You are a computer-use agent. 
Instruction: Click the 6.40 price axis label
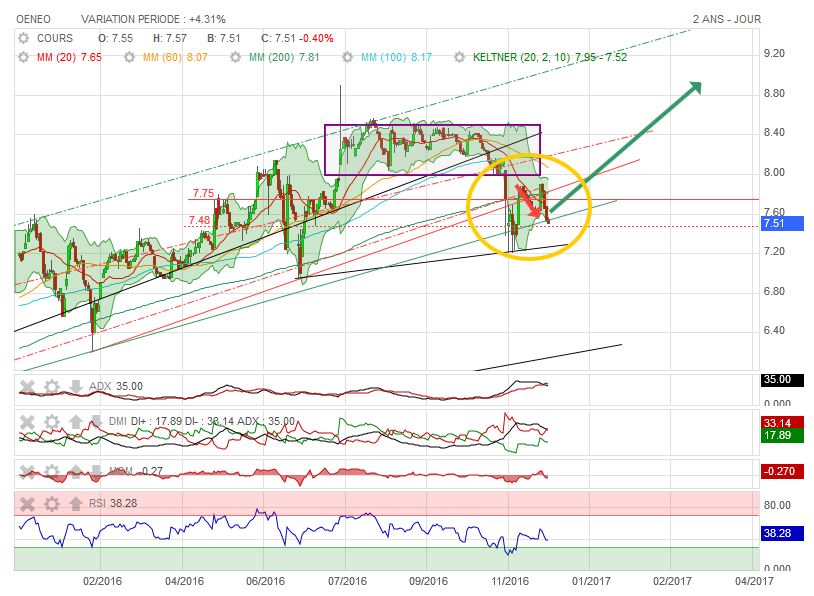774,331
